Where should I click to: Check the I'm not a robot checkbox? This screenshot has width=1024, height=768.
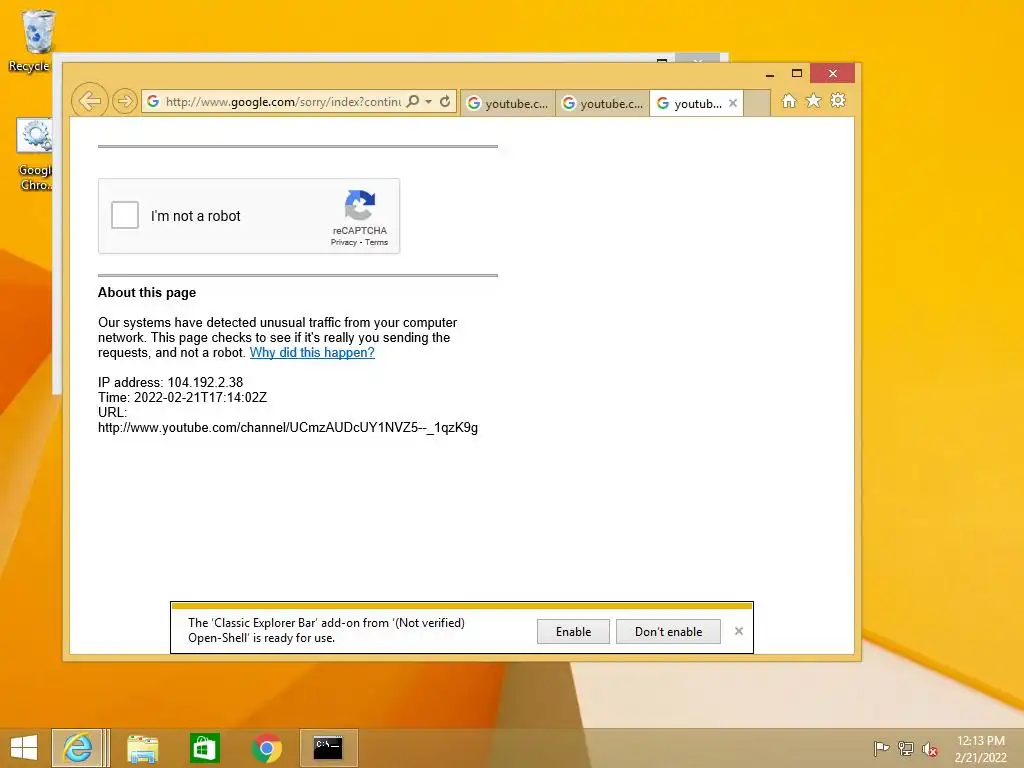click(x=125, y=215)
